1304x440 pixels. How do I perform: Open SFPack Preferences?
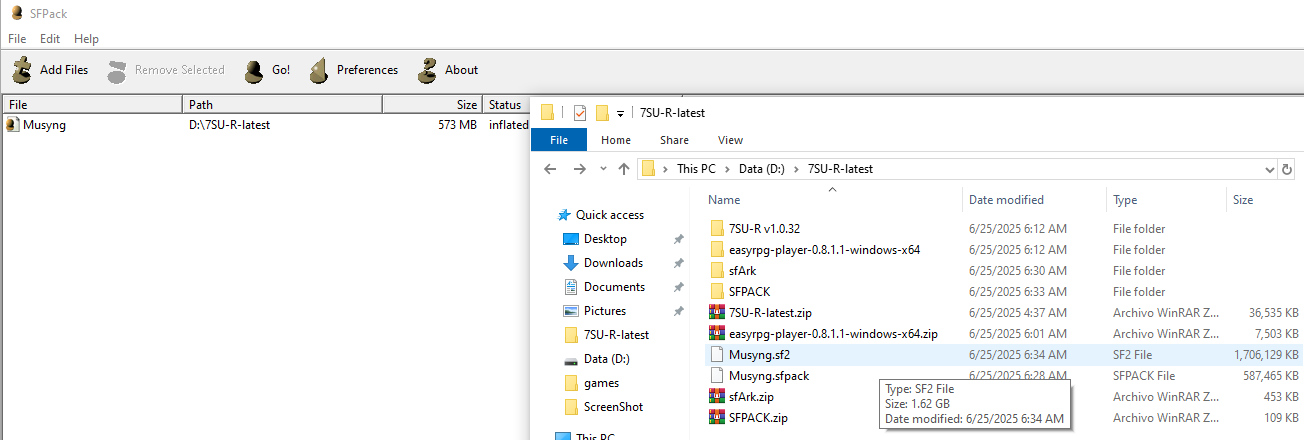354,70
